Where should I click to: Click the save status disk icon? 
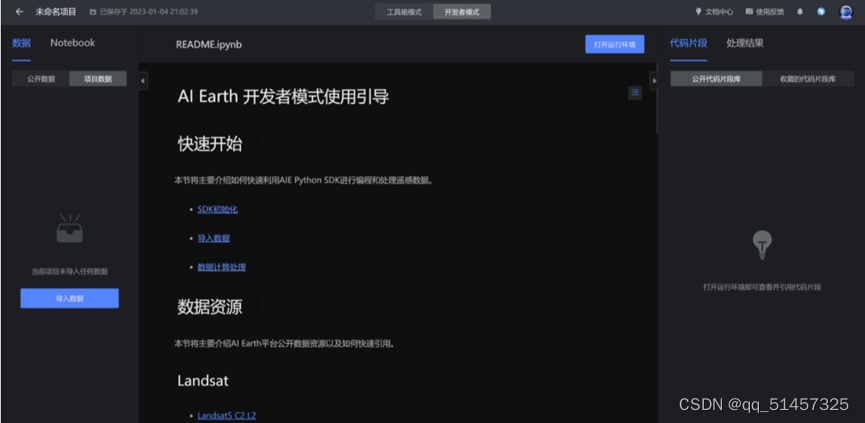pyautogui.click(x=93, y=12)
